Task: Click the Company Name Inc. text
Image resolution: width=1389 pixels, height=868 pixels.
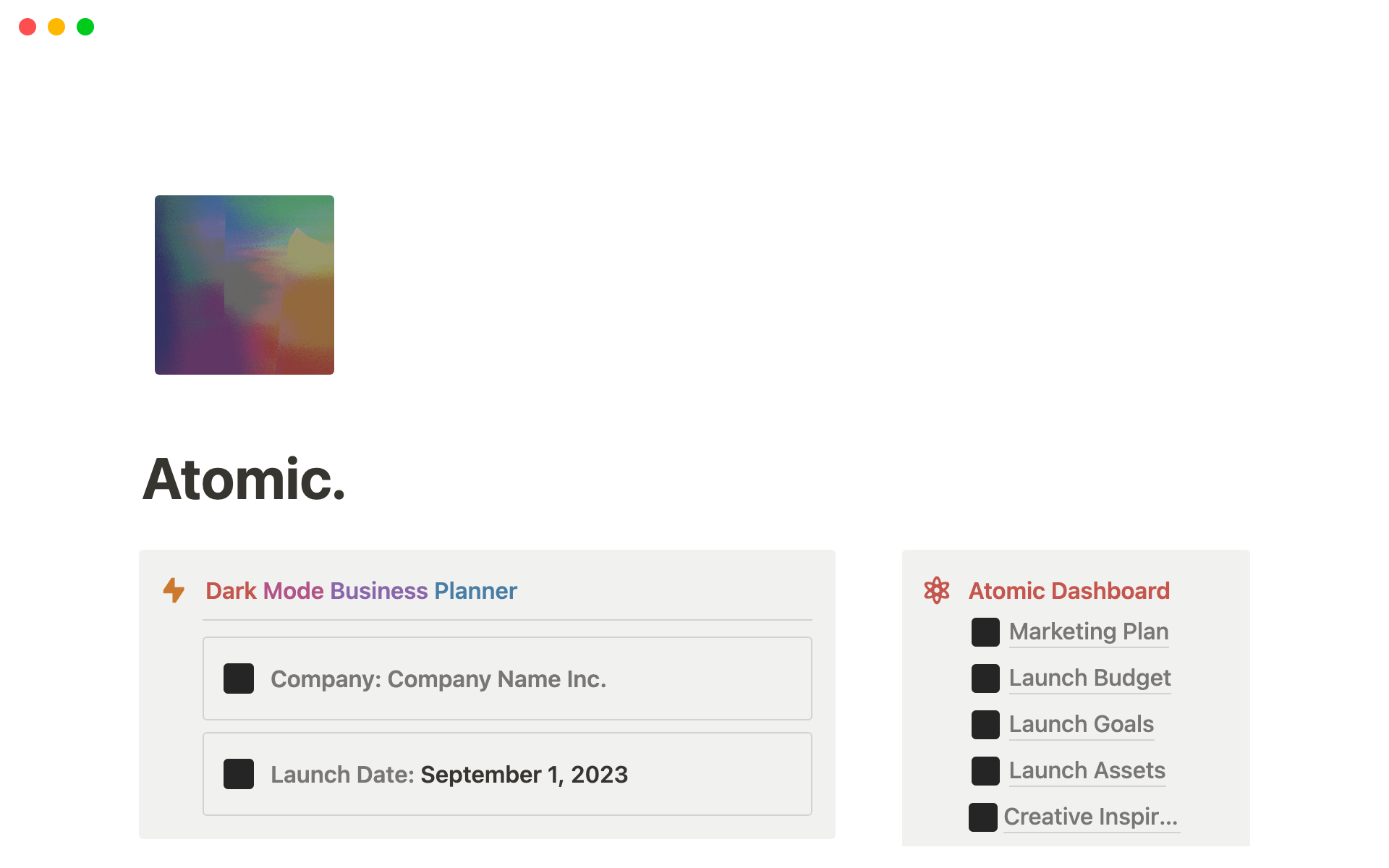Action: 497,678
